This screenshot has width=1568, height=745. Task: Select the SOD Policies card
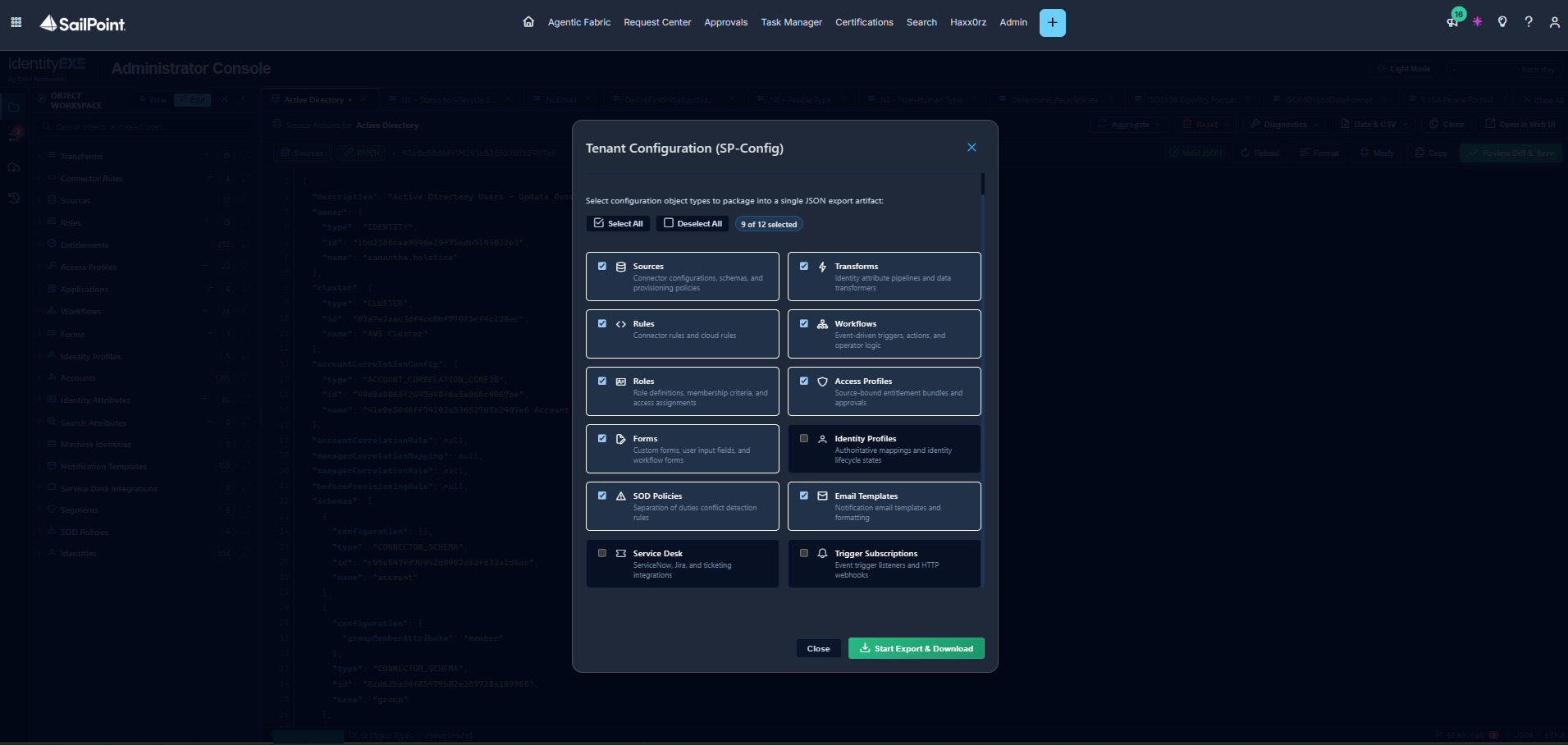[x=683, y=506]
